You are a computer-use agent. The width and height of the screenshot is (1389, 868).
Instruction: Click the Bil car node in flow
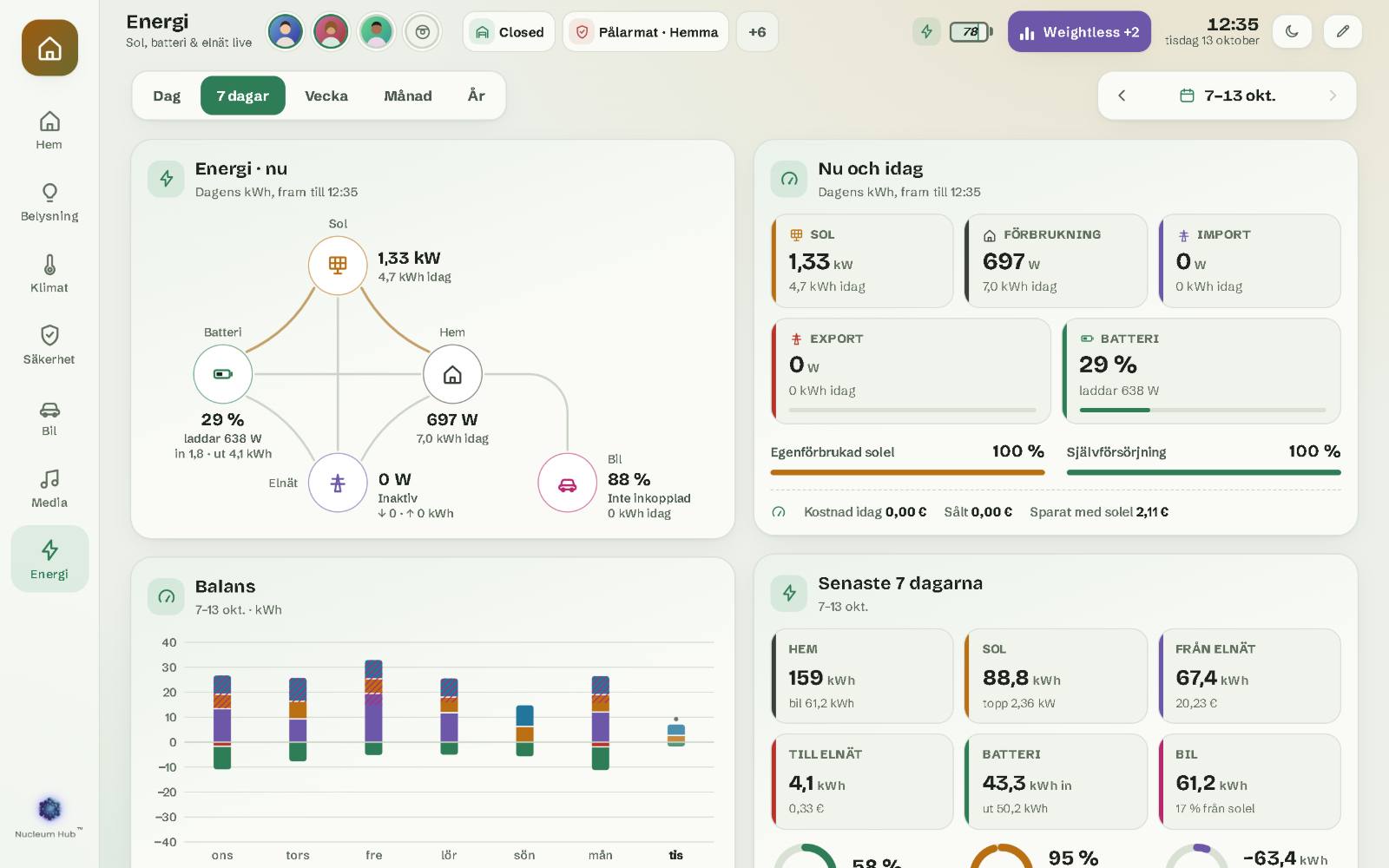567,483
